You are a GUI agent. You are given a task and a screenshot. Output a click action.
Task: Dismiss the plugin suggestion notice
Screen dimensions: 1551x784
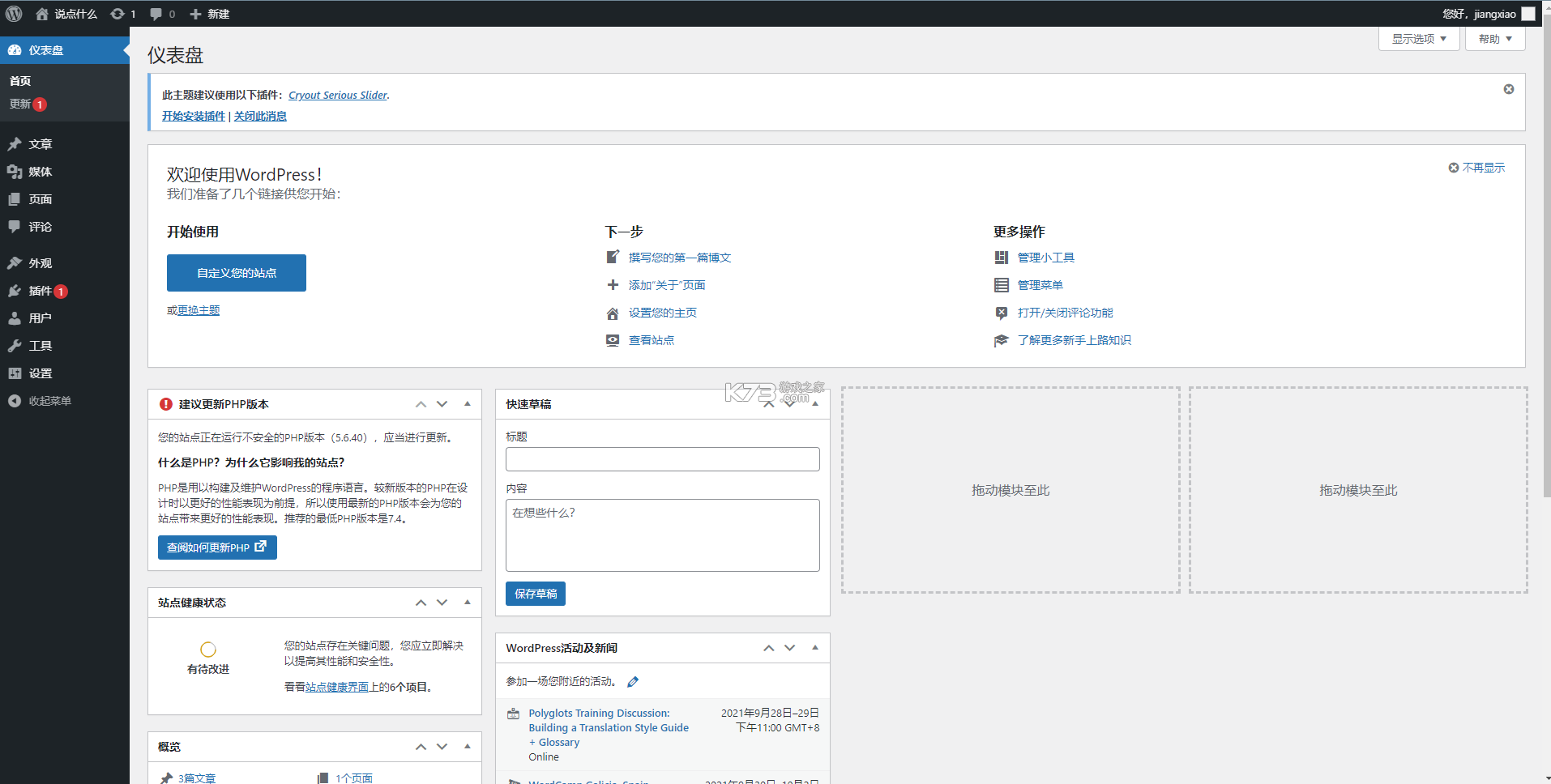1509,89
